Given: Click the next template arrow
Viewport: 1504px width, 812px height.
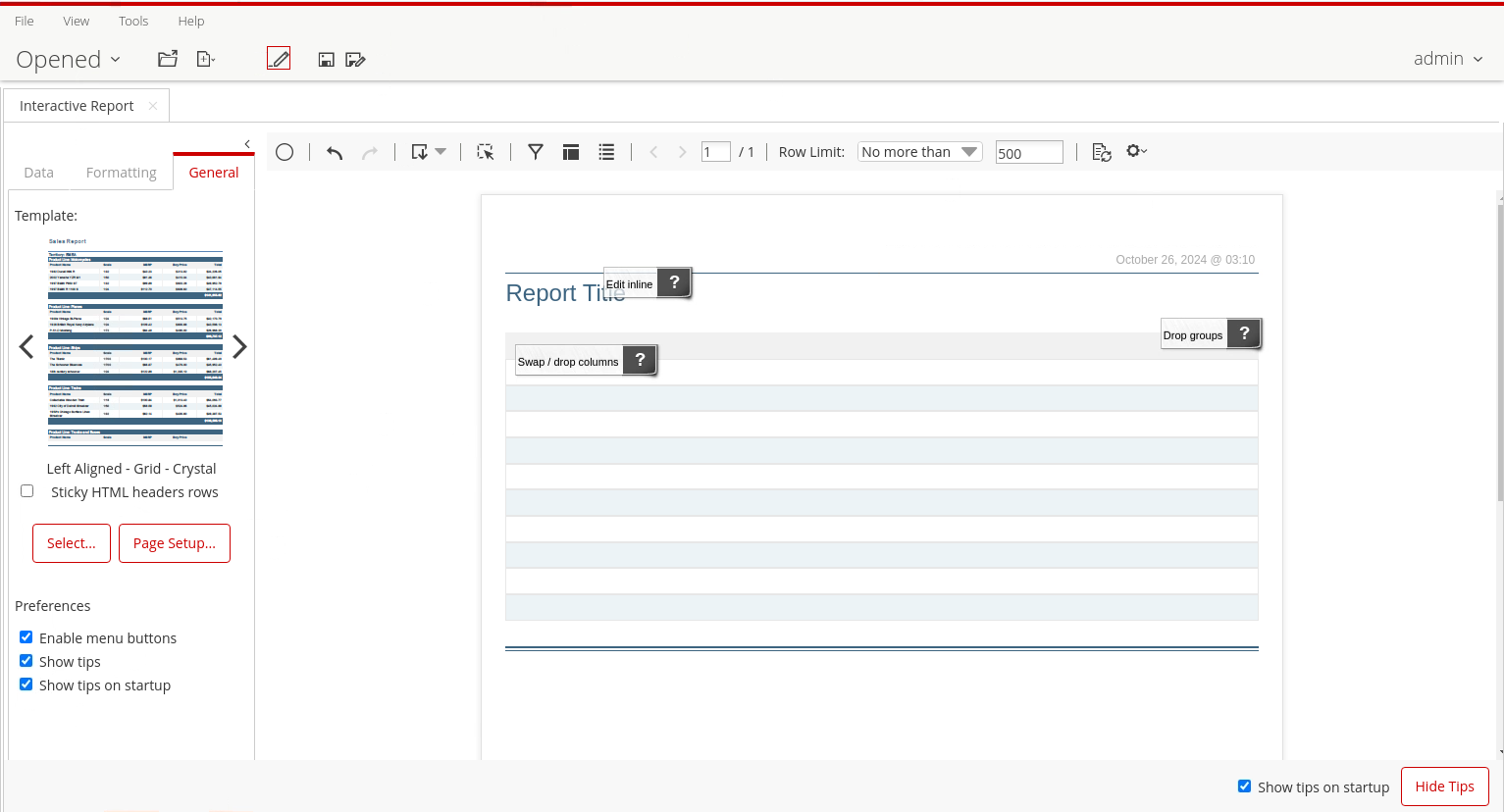Looking at the screenshot, I should coord(239,347).
